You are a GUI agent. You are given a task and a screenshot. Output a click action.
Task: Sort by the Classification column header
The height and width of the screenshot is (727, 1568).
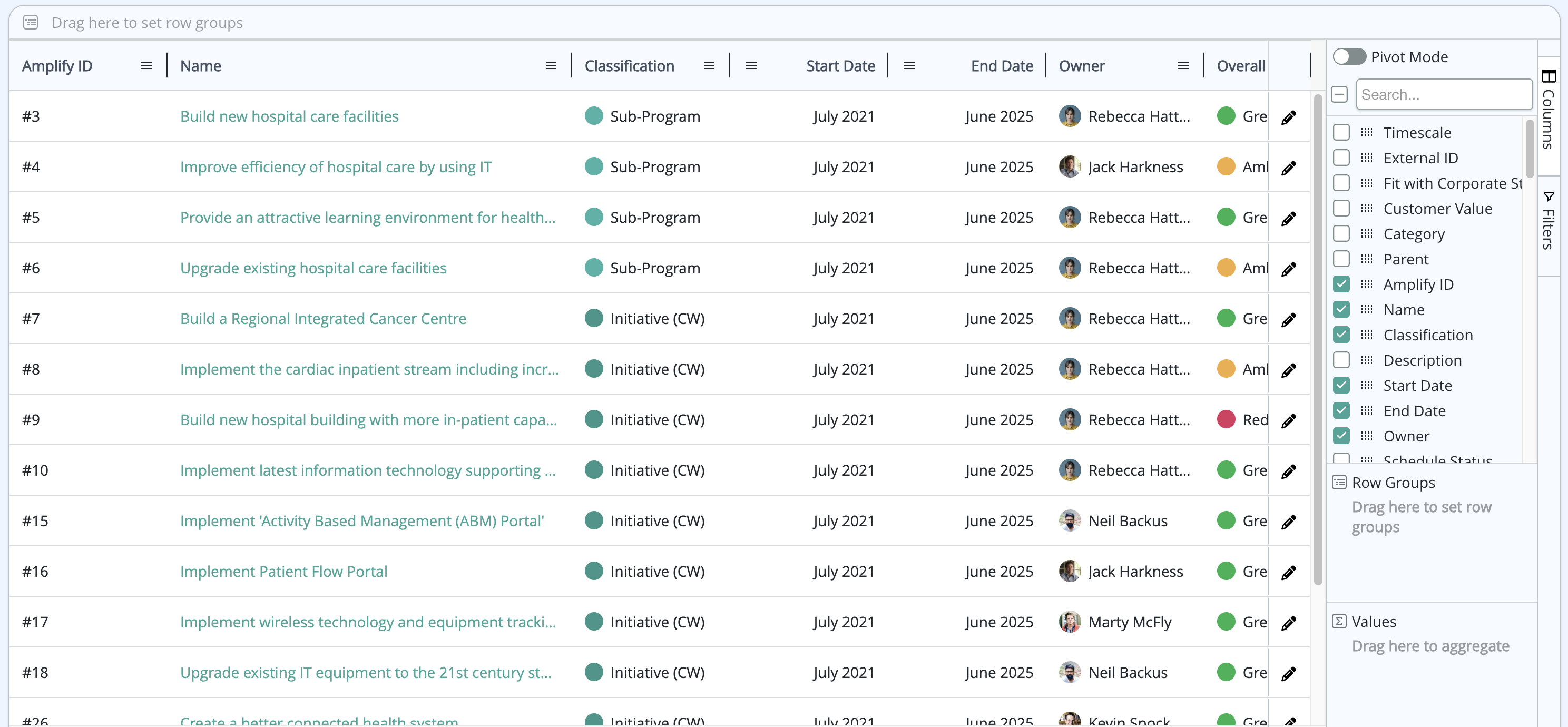(x=630, y=66)
